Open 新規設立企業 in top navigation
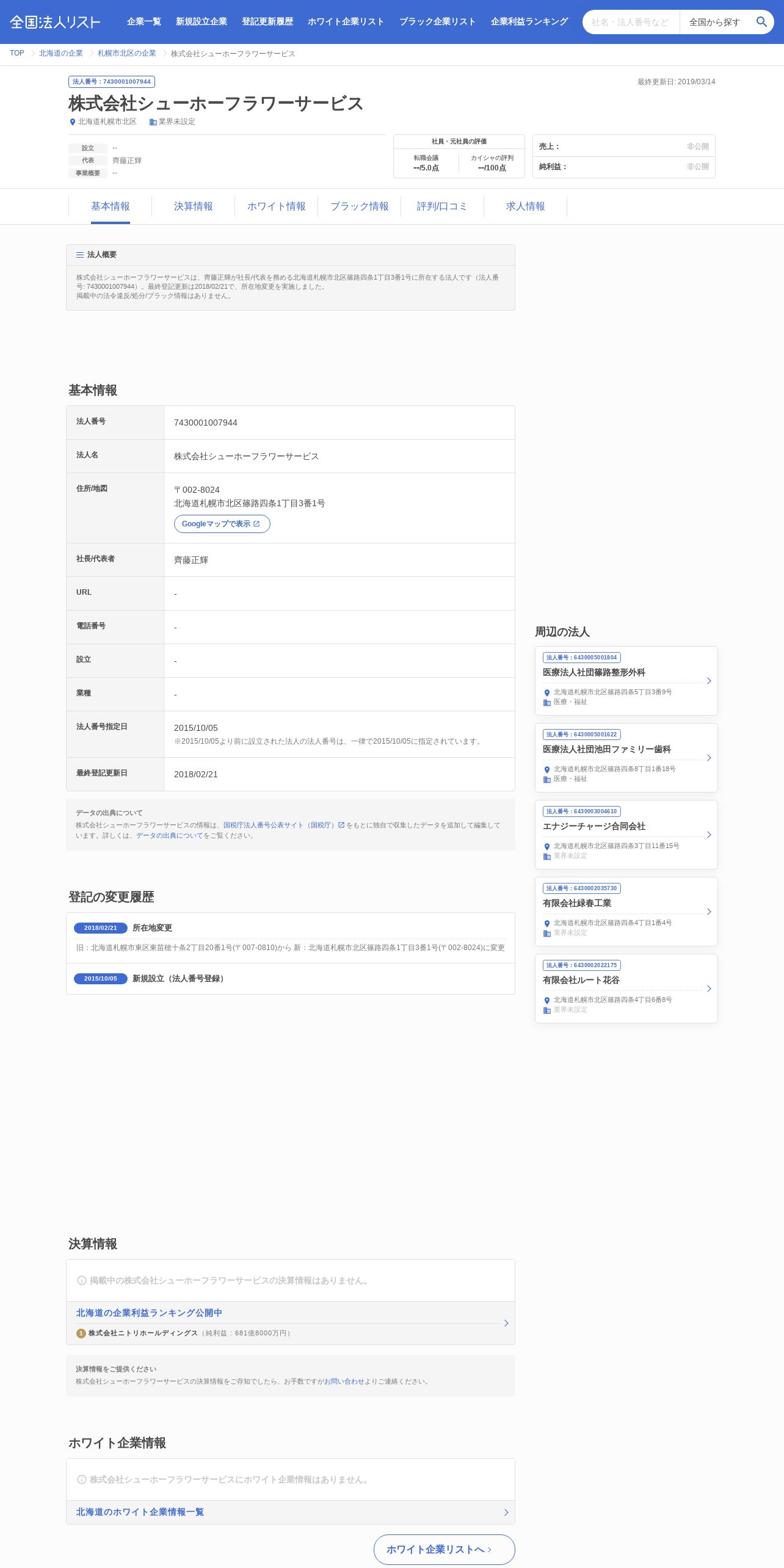Image resolution: width=784 pixels, height=1568 pixels. tap(201, 21)
